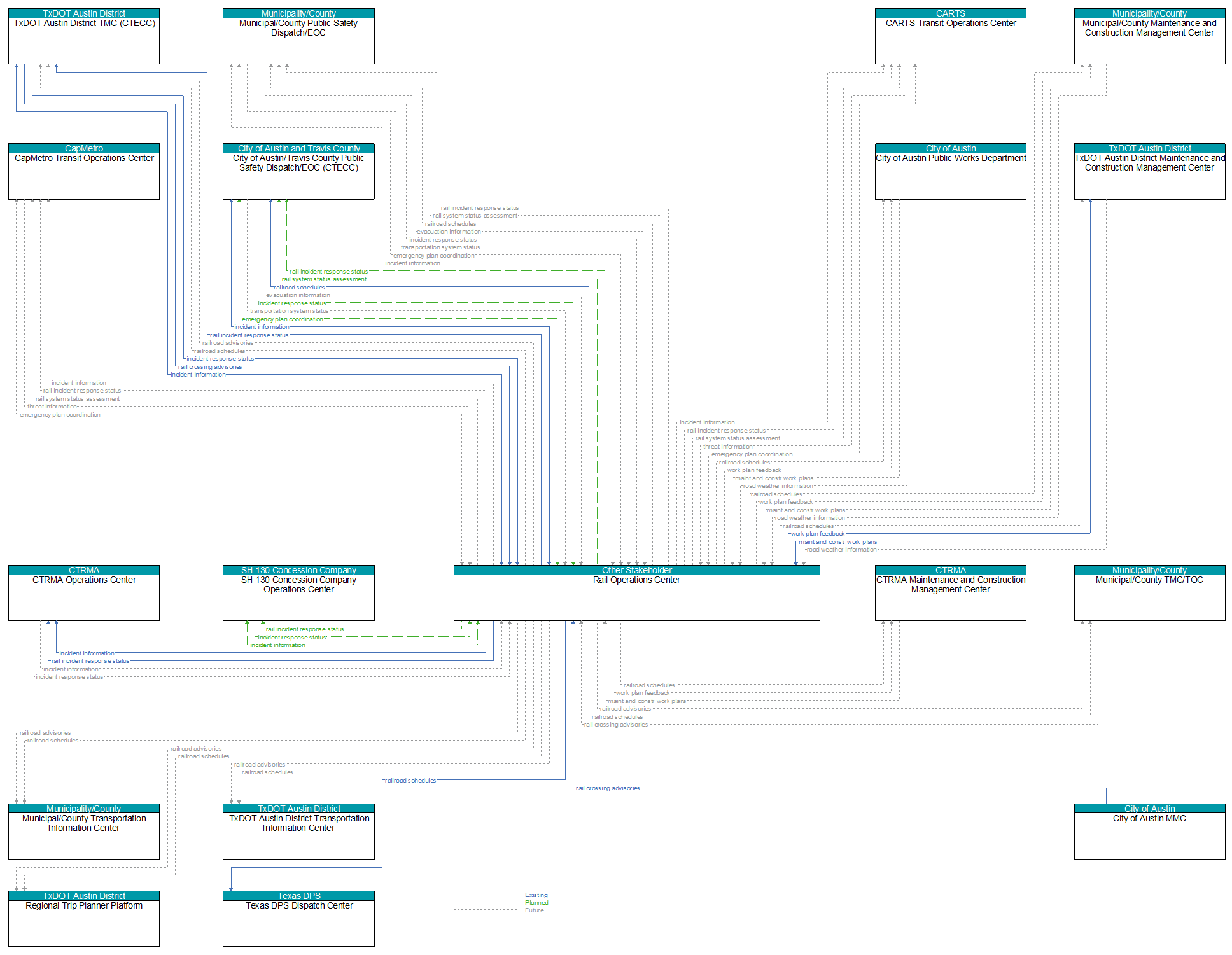The height and width of the screenshot is (955, 1232).
Task: Click the Other Stakeholder header bar
Action: pyautogui.click(x=636, y=570)
